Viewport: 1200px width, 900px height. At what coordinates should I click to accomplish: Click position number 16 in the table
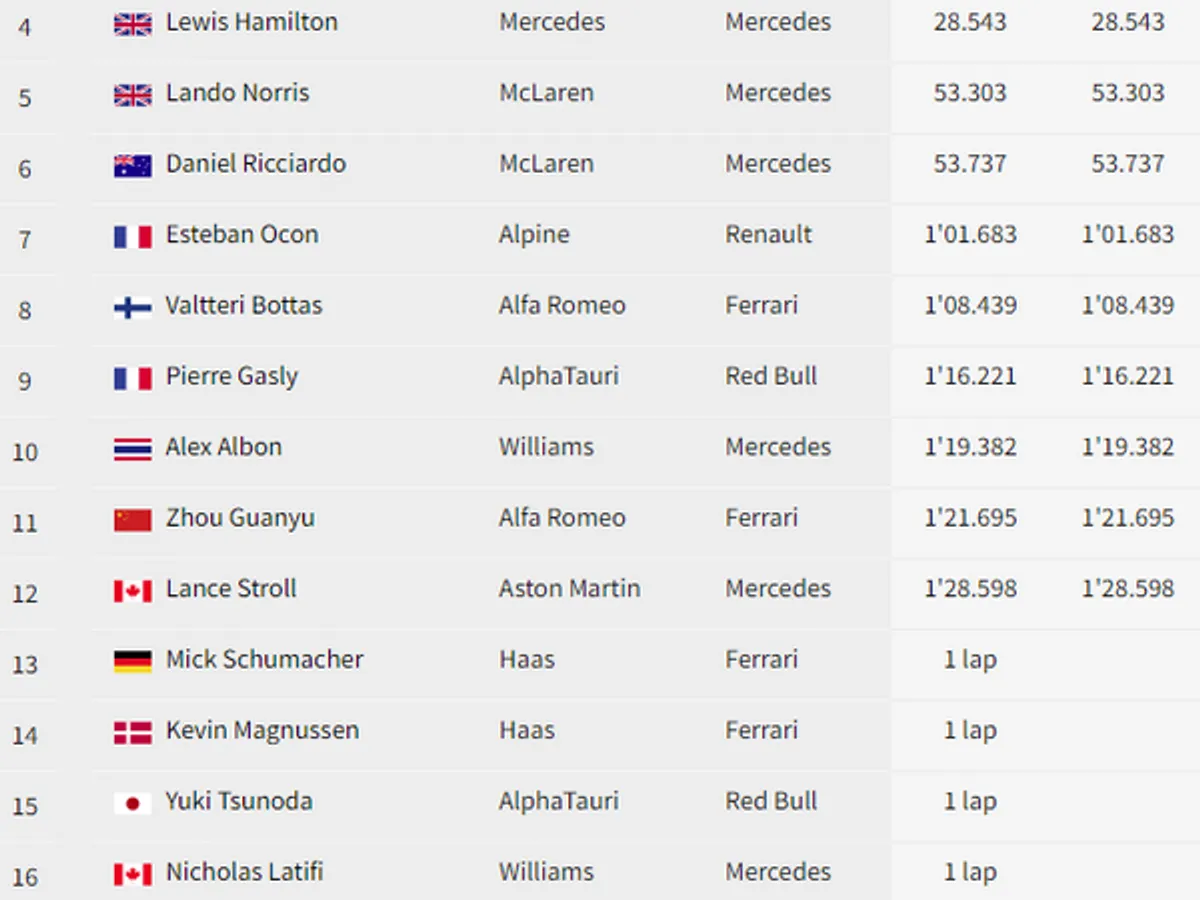click(25, 878)
